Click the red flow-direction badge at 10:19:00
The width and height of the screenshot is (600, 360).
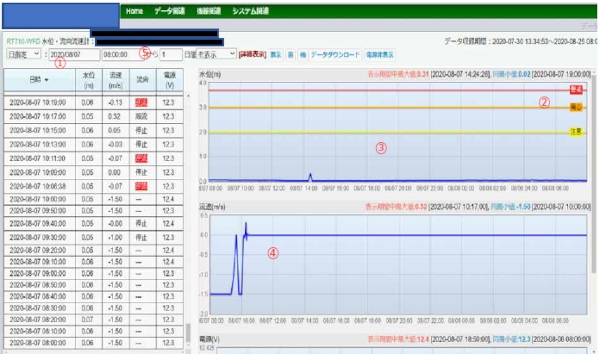point(141,103)
